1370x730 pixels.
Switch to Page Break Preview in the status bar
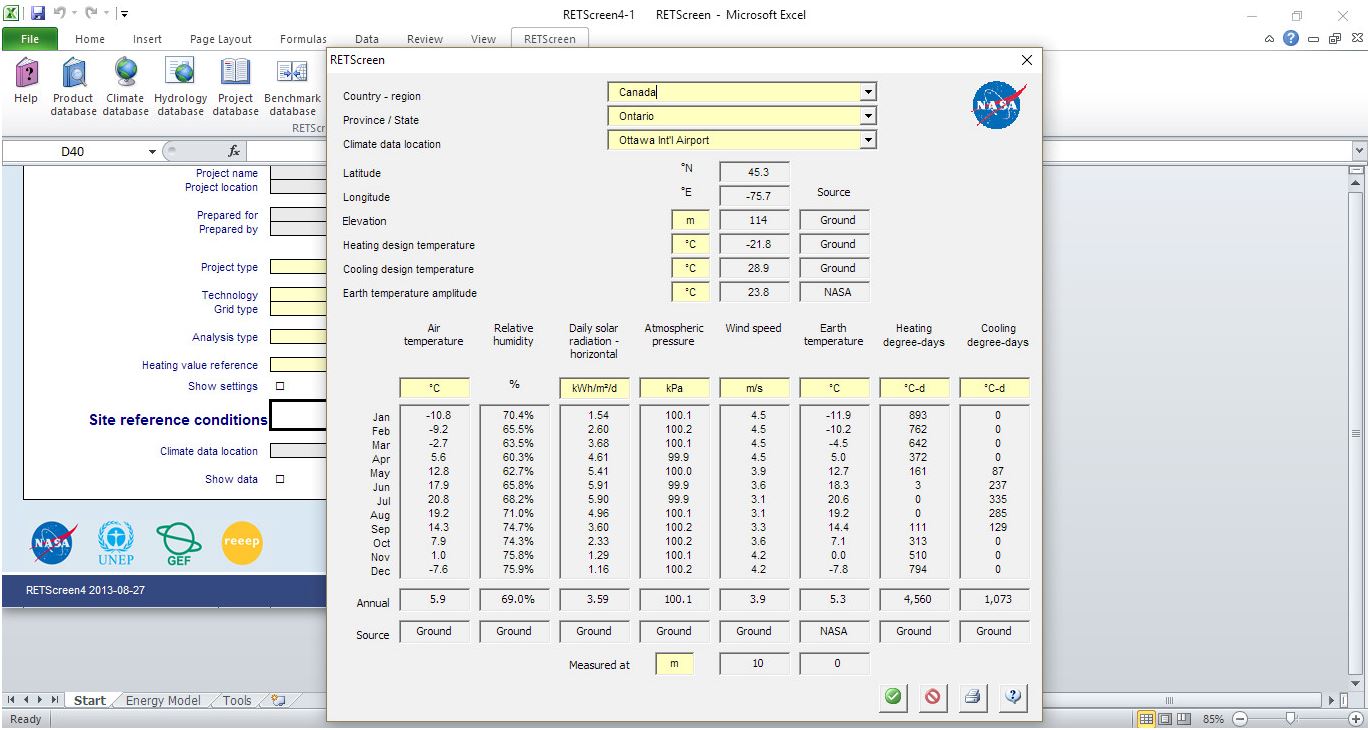tap(1183, 719)
